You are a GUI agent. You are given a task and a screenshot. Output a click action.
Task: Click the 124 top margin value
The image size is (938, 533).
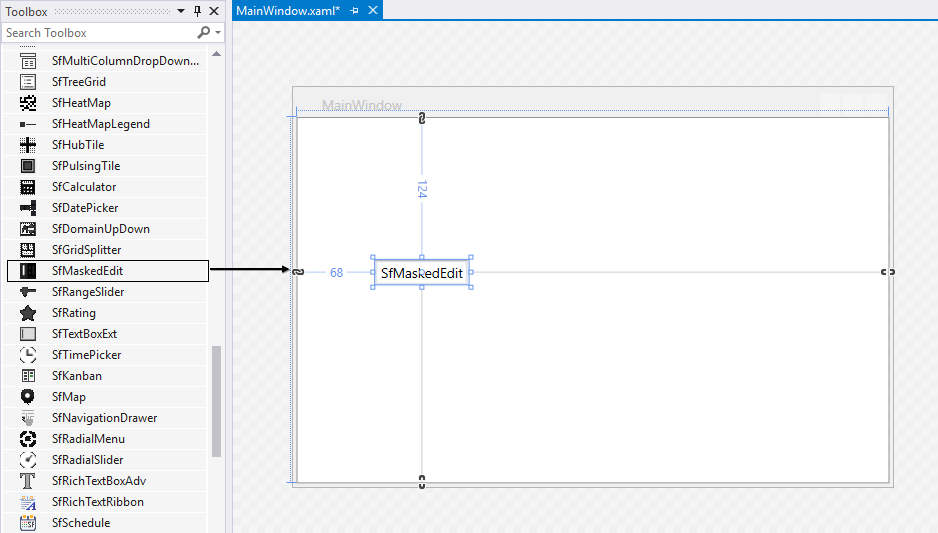[422, 189]
